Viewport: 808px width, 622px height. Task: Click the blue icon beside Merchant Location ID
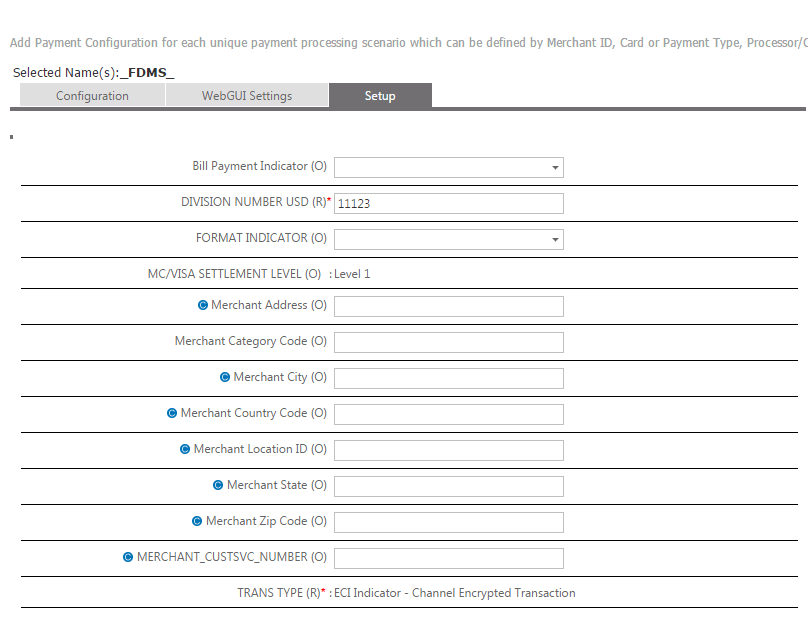[x=185, y=449]
